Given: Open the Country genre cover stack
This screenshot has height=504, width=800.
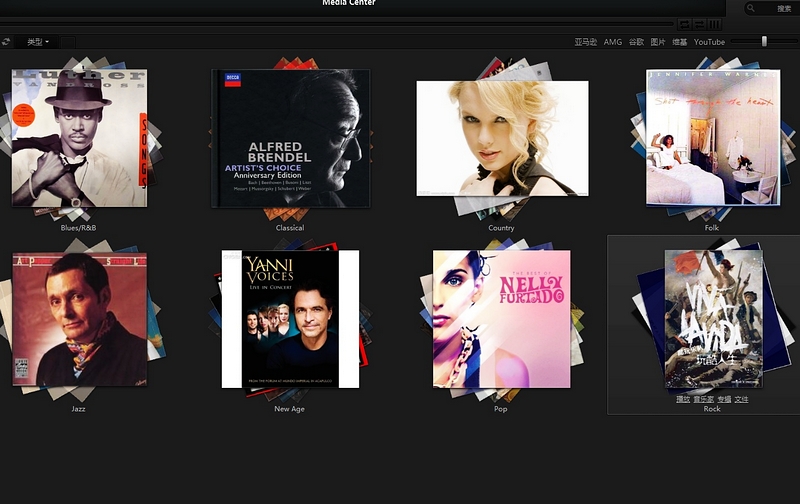Looking at the screenshot, I should tap(503, 138).
